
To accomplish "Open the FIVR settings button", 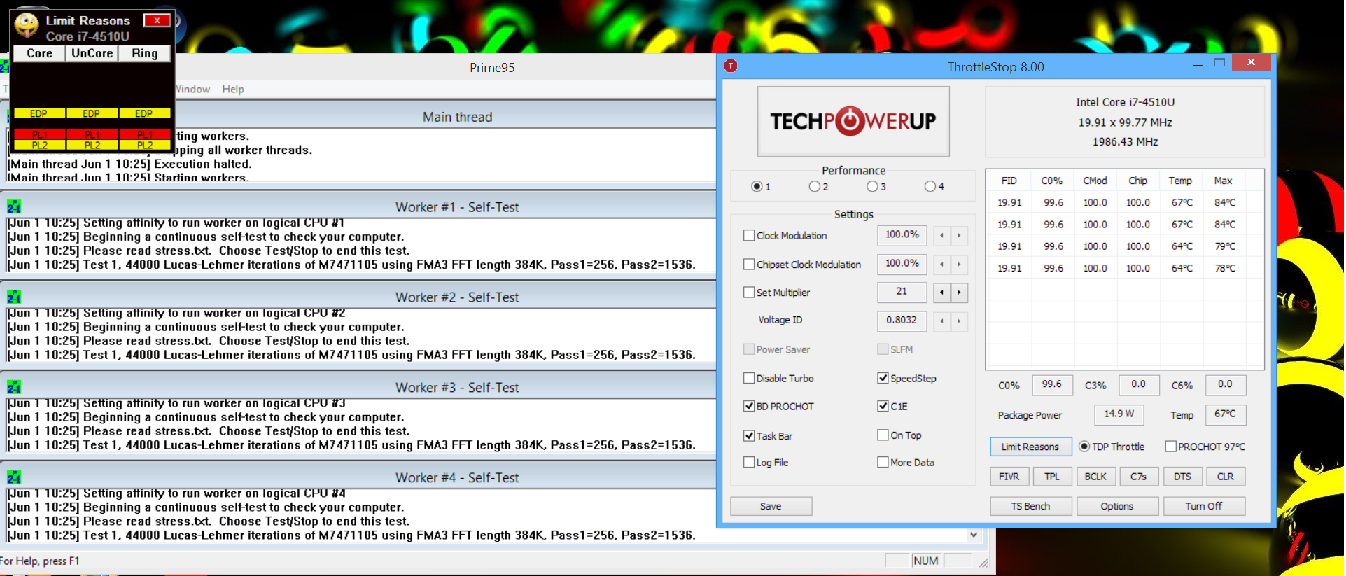I will click(x=1009, y=477).
